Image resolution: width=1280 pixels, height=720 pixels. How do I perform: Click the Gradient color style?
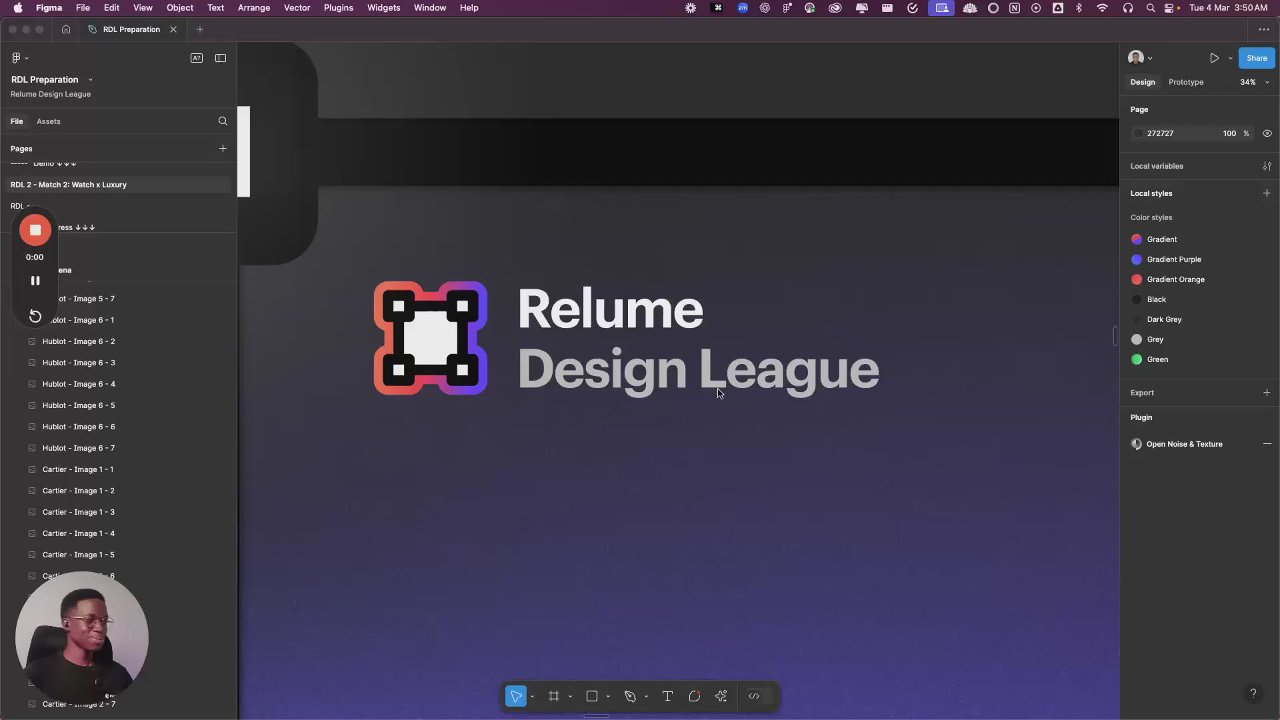[x=1161, y=239]
